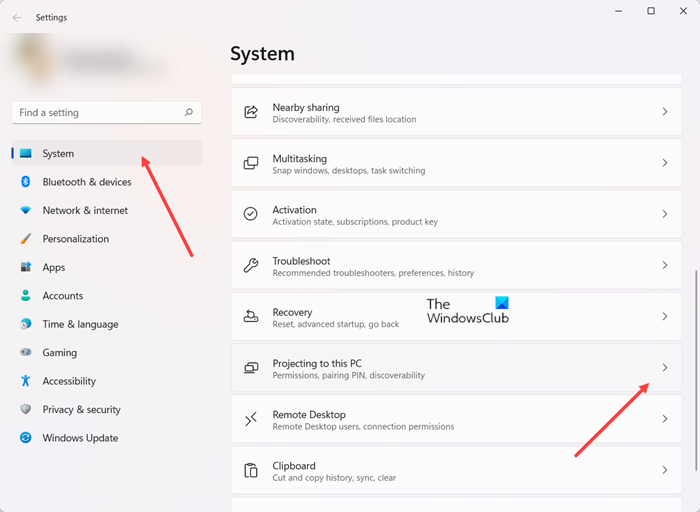Open the Multitasking settings row
The height and width of the screenshot is (512, 700).
450,163
